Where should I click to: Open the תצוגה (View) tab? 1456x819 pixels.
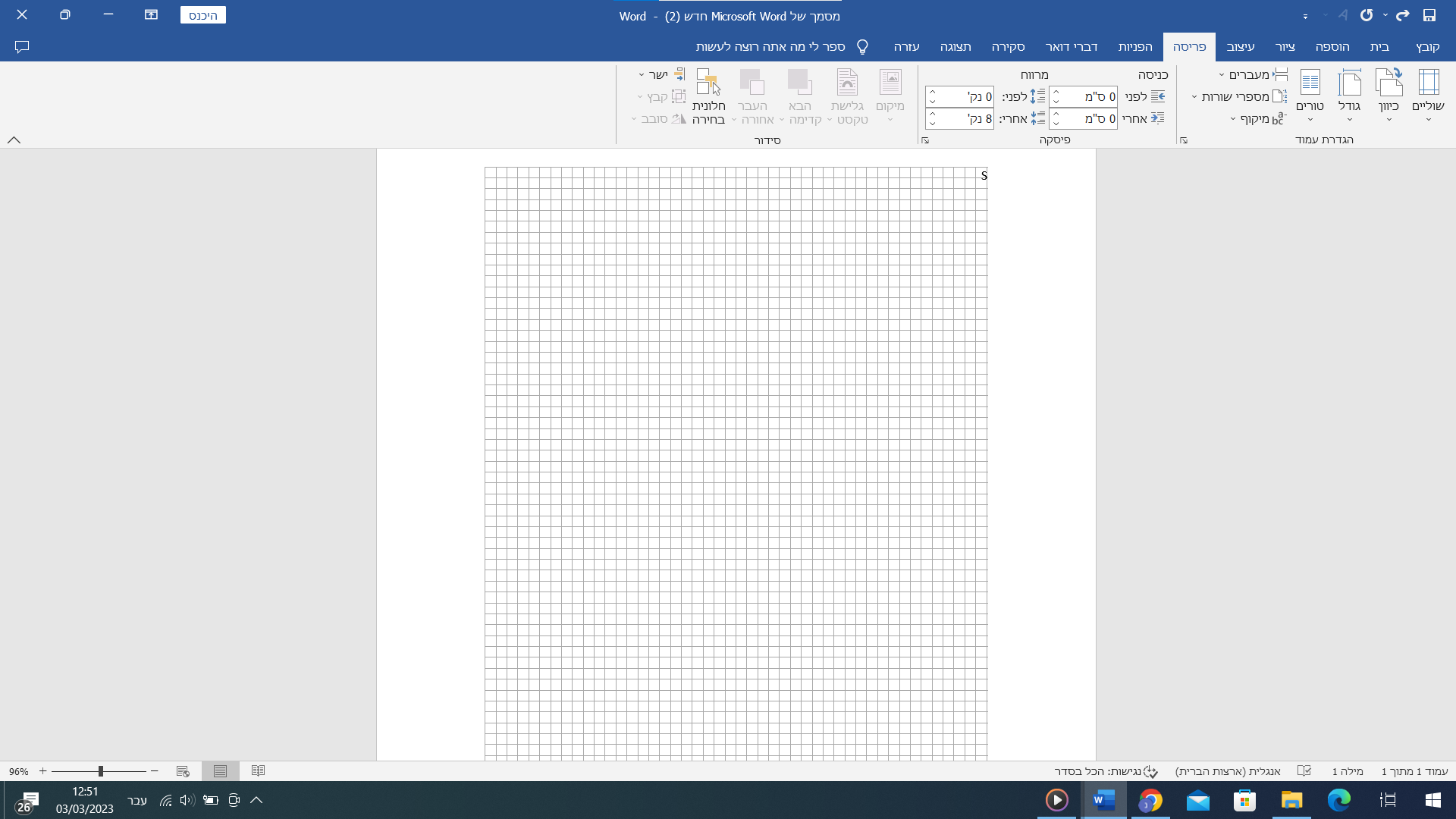coord(955,47)
